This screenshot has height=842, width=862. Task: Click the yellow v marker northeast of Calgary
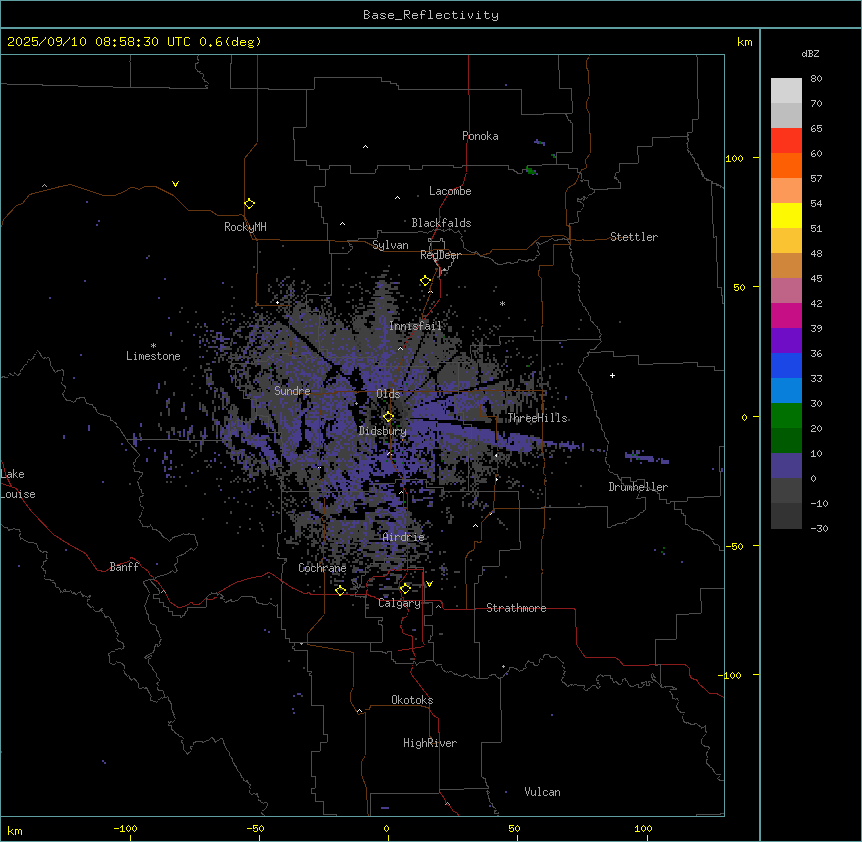(x=429, y=584)
